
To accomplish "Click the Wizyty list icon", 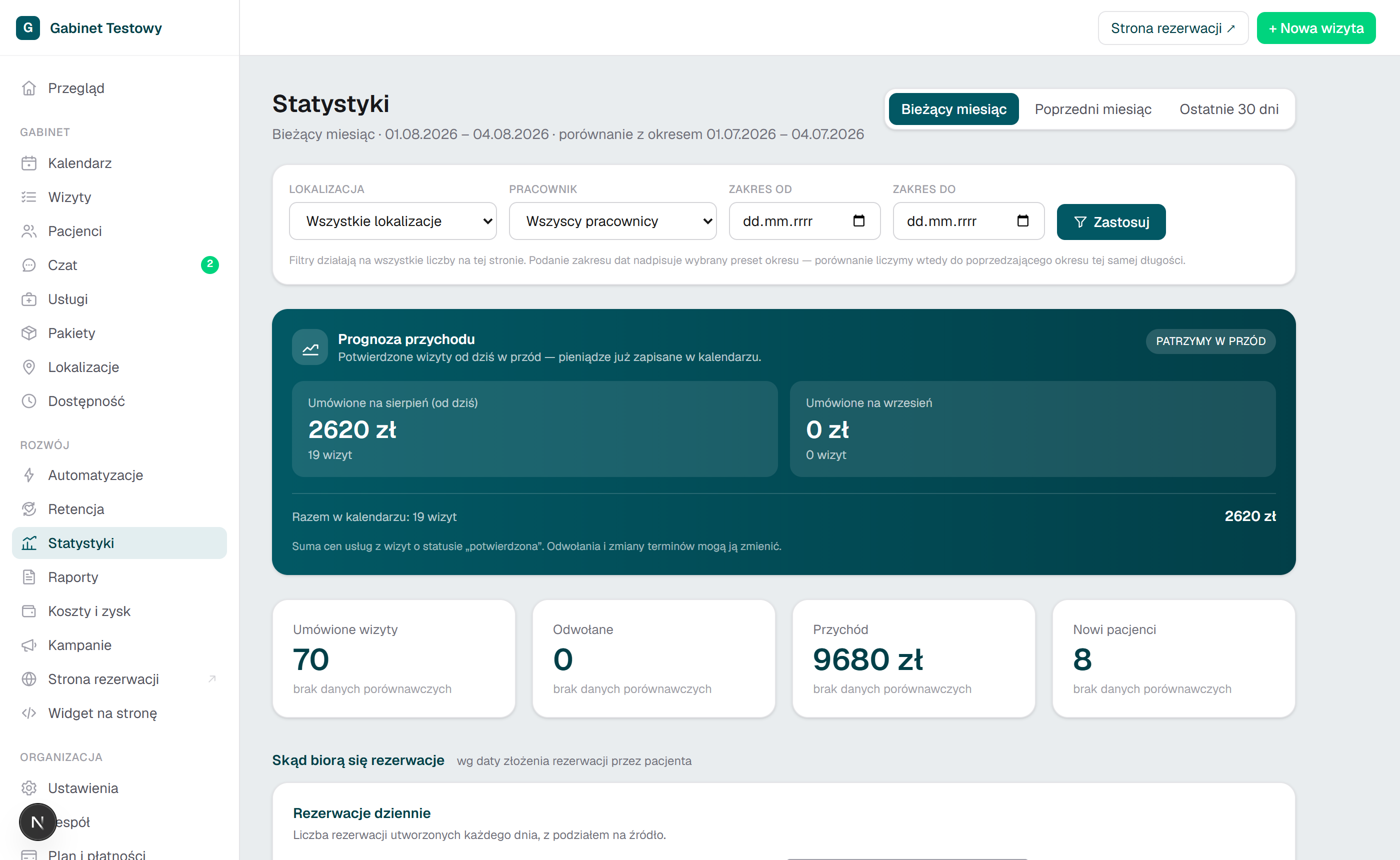I will (x=29, y=197).
